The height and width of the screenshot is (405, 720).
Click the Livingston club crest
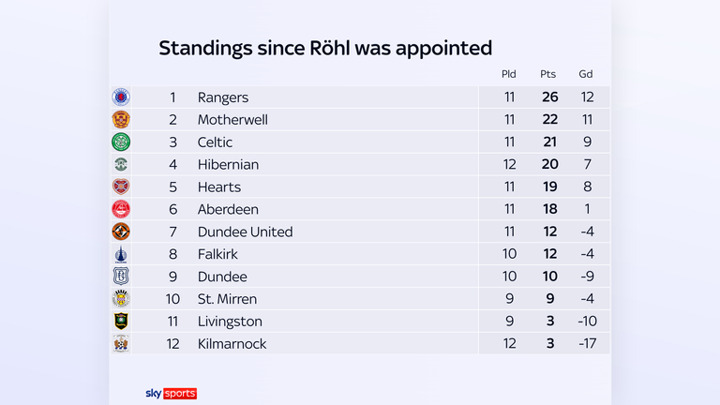coord(121,321)
